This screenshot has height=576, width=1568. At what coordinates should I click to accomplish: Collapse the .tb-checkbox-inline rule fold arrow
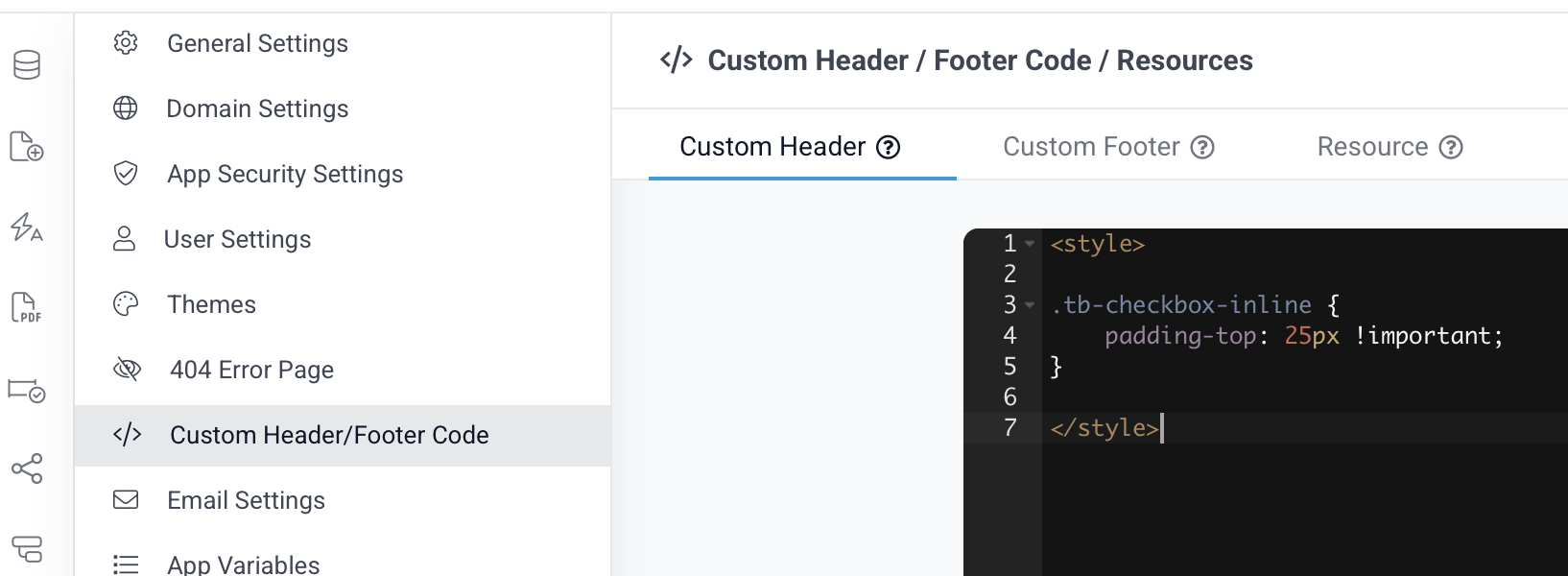point(1030,305)
